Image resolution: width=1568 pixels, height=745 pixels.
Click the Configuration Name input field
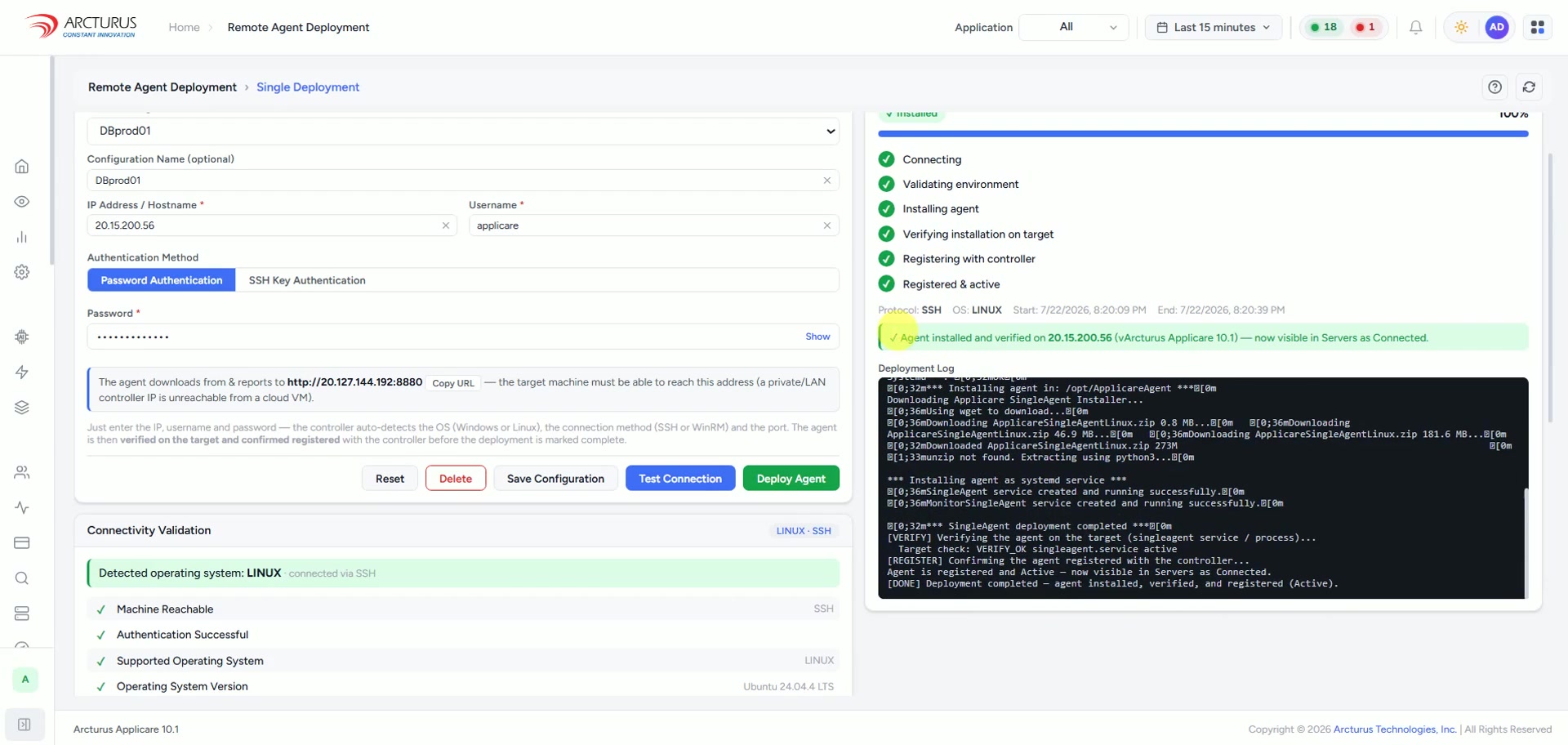point(463,181)
